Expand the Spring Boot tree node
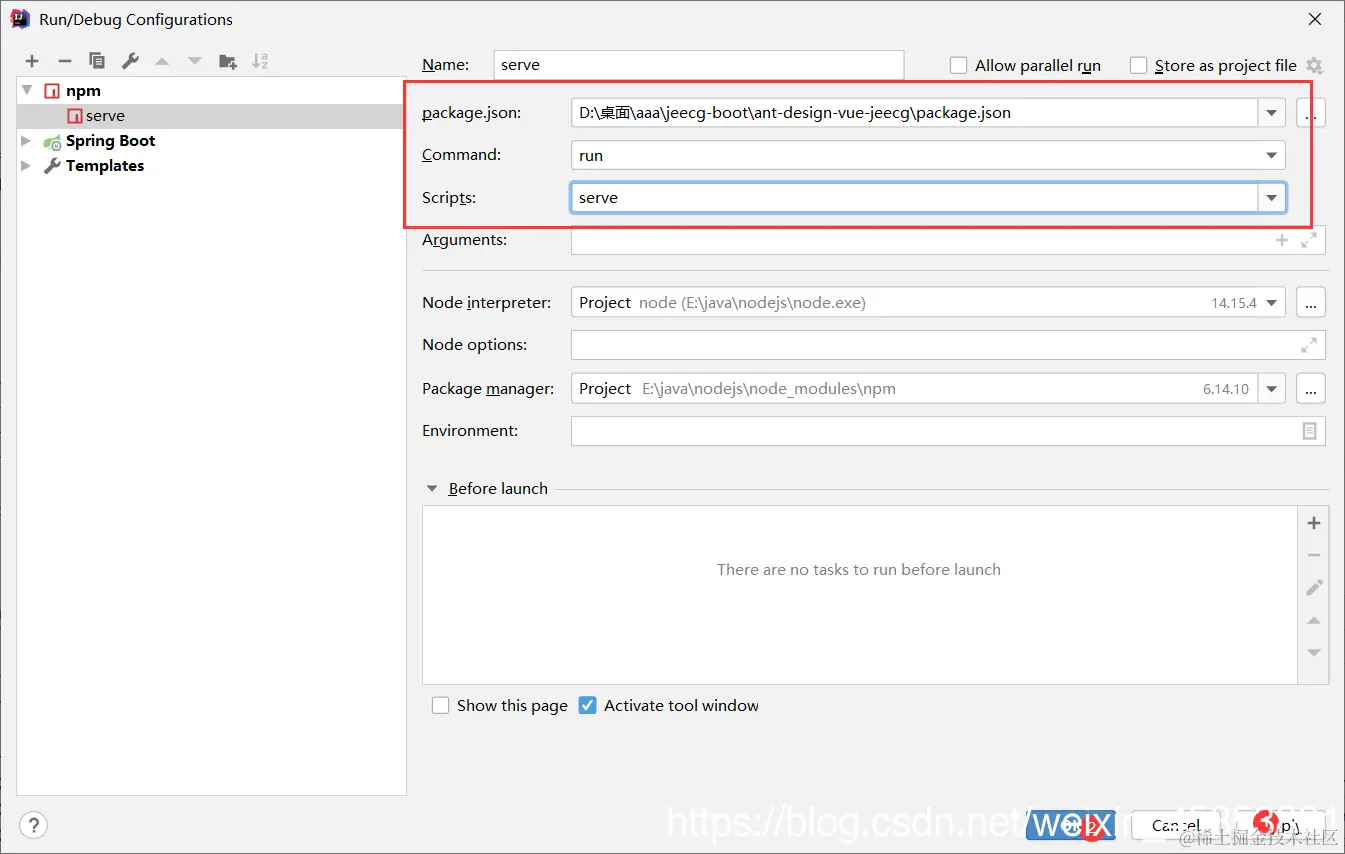 27,141
